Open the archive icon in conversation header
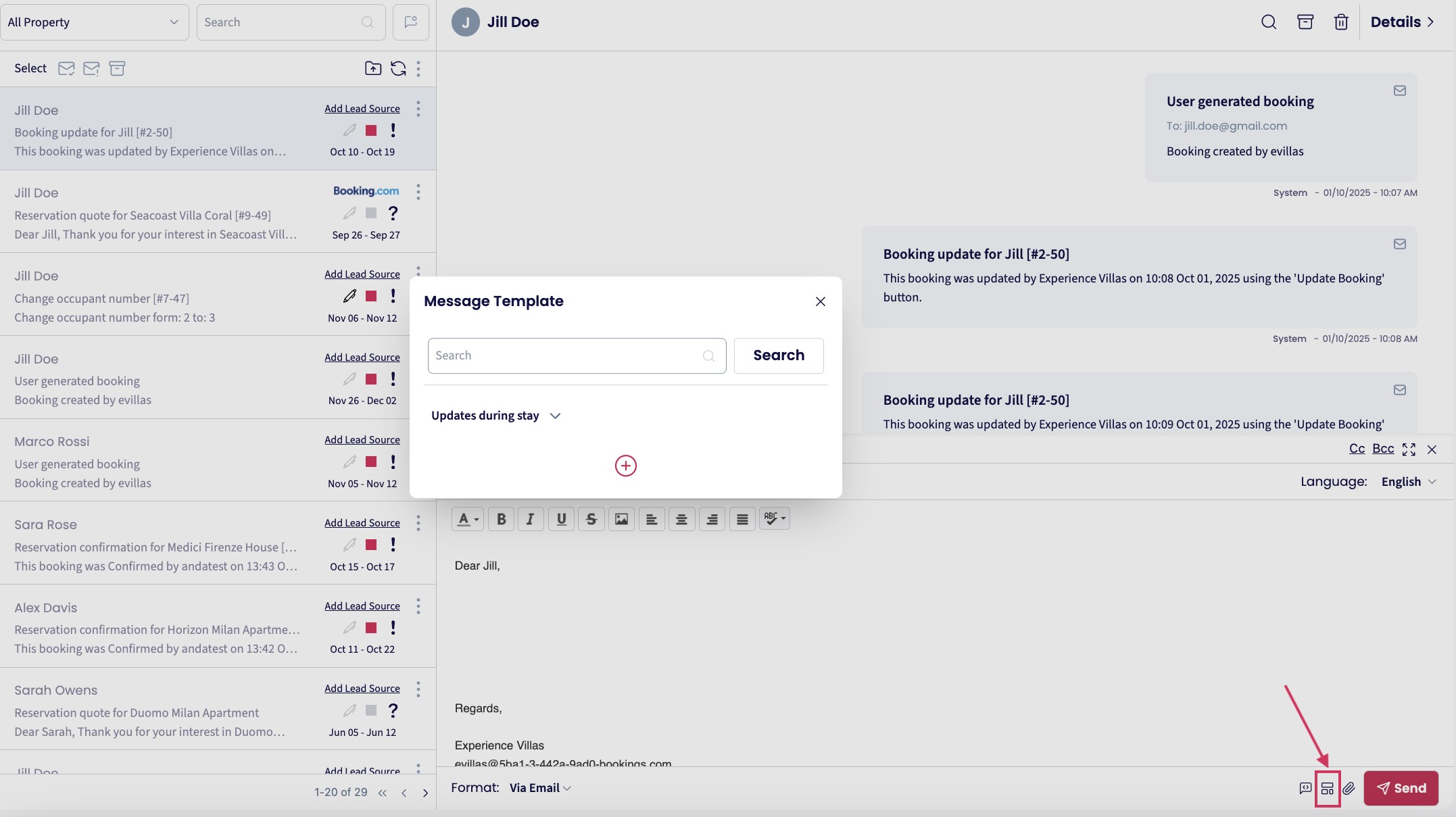Viewport: 1456px width, 817px height. click(1305, 22)
